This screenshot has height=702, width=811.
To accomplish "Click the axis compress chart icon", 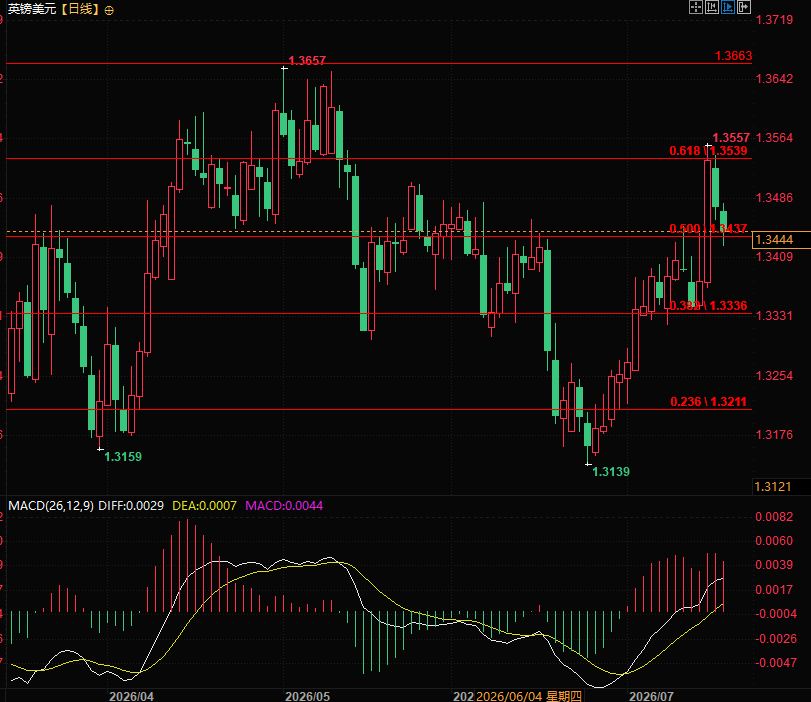I will pos(712,7).
